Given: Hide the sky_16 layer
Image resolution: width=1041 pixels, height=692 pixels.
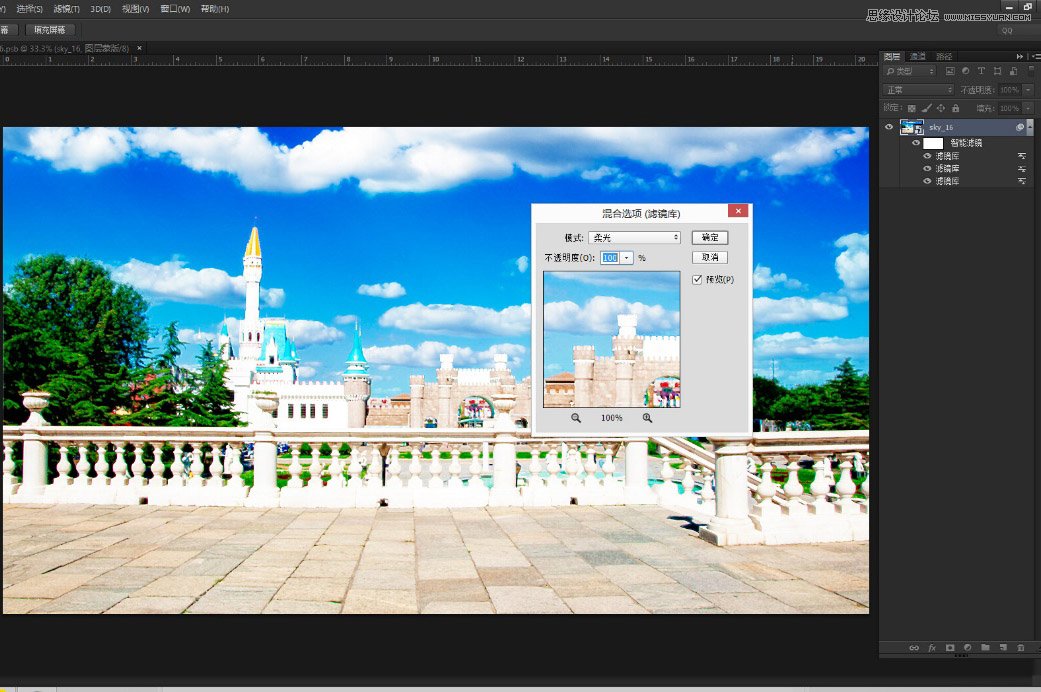Looking at the screenshot, I should [x=889, y=127].
